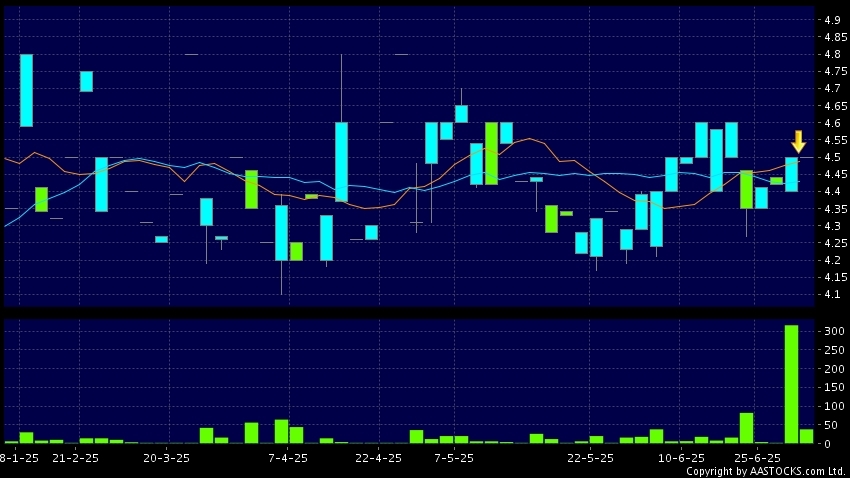The width and height of the screenshot is (850, 478).
Task: Click the 100 volume axis label
Action: tap(834, 406)
